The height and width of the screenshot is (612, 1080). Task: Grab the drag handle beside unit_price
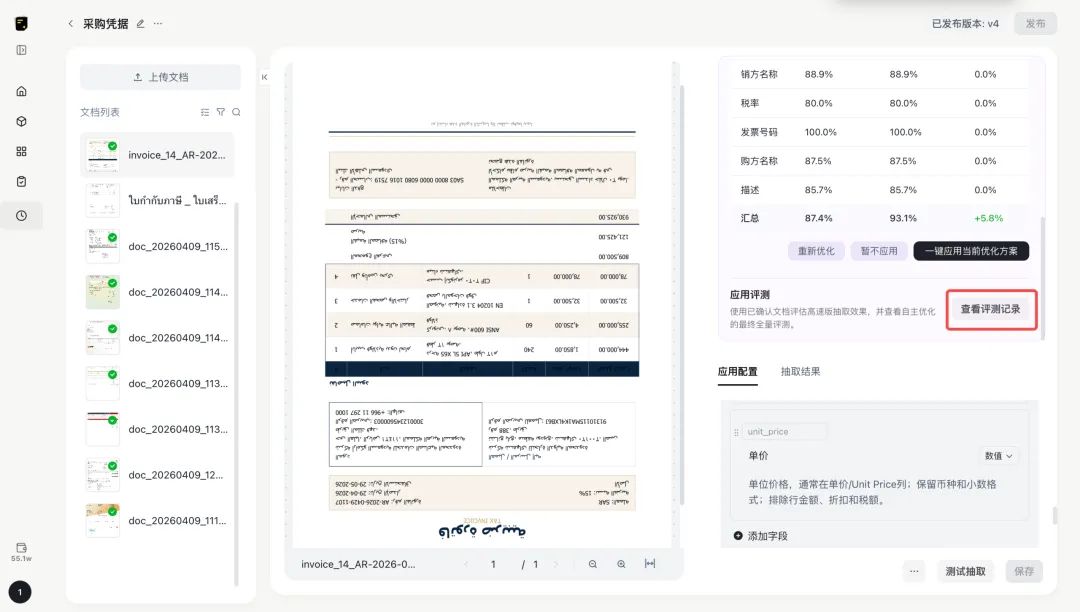click(x=736, y=432)
